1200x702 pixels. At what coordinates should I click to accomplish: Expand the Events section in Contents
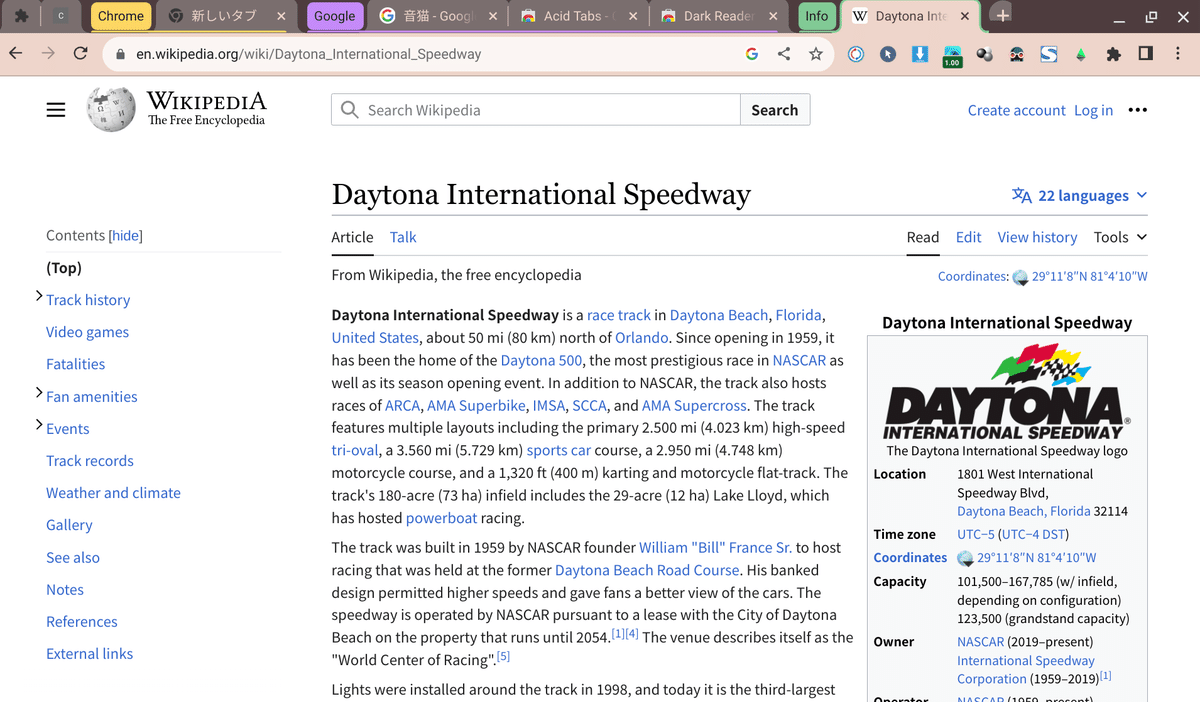(39, 426)
